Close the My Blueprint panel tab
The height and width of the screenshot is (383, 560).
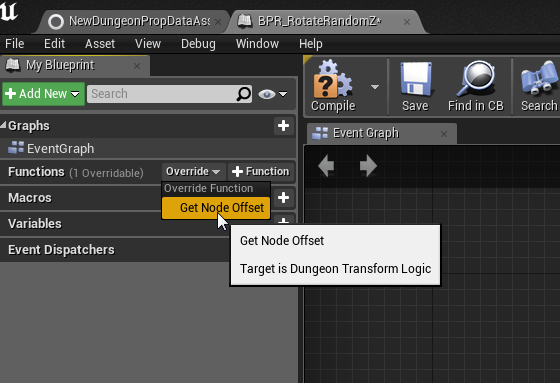tap(137, 66)
